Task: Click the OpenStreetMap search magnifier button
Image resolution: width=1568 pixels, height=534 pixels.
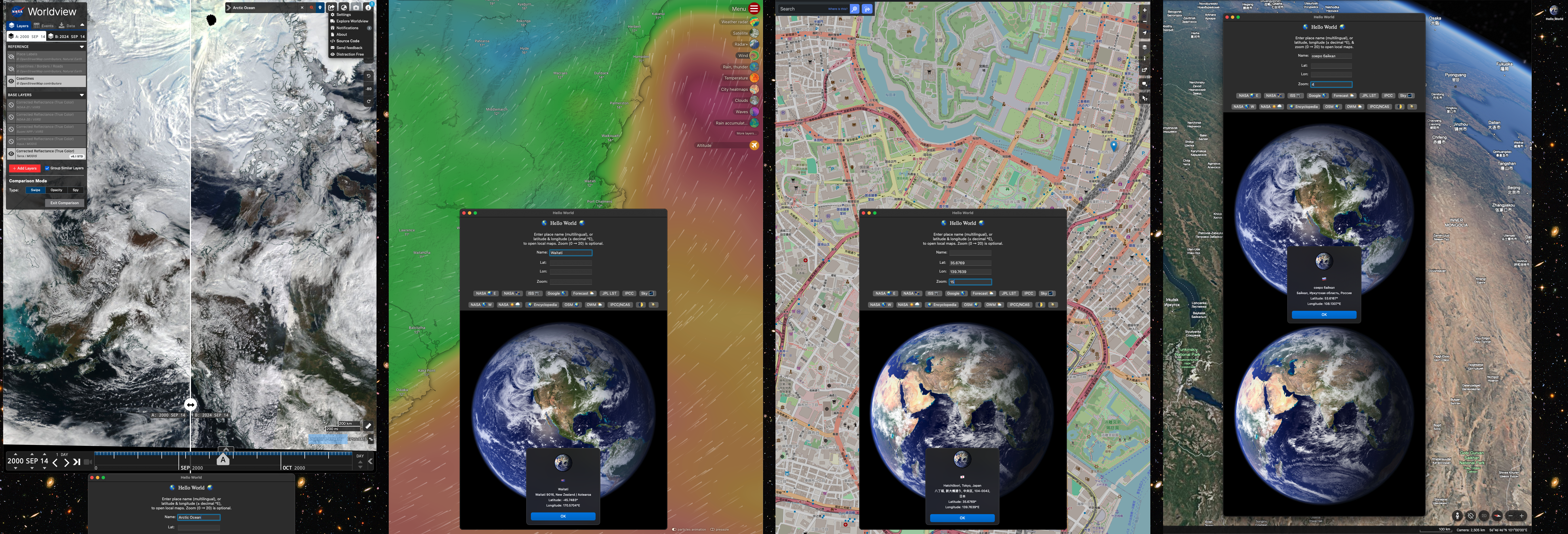Action: pos(855,9)
